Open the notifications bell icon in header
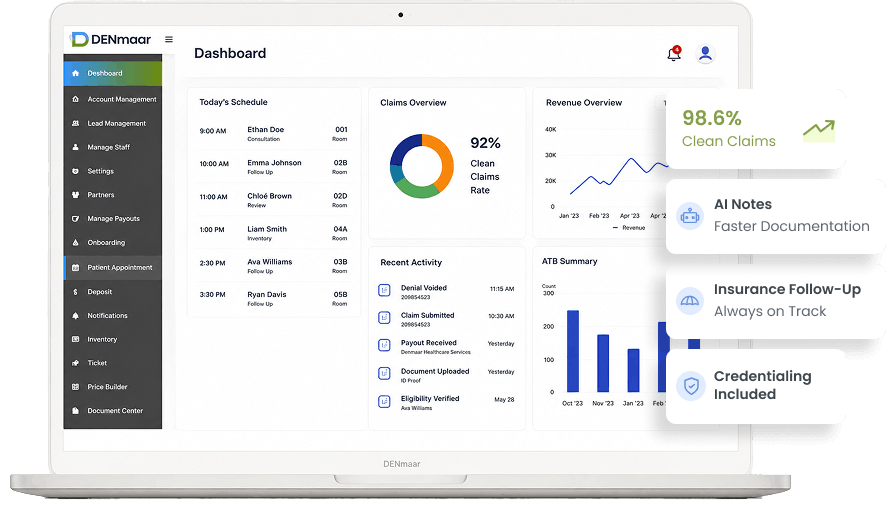The image size is (889, 520). tap(674, 53)
